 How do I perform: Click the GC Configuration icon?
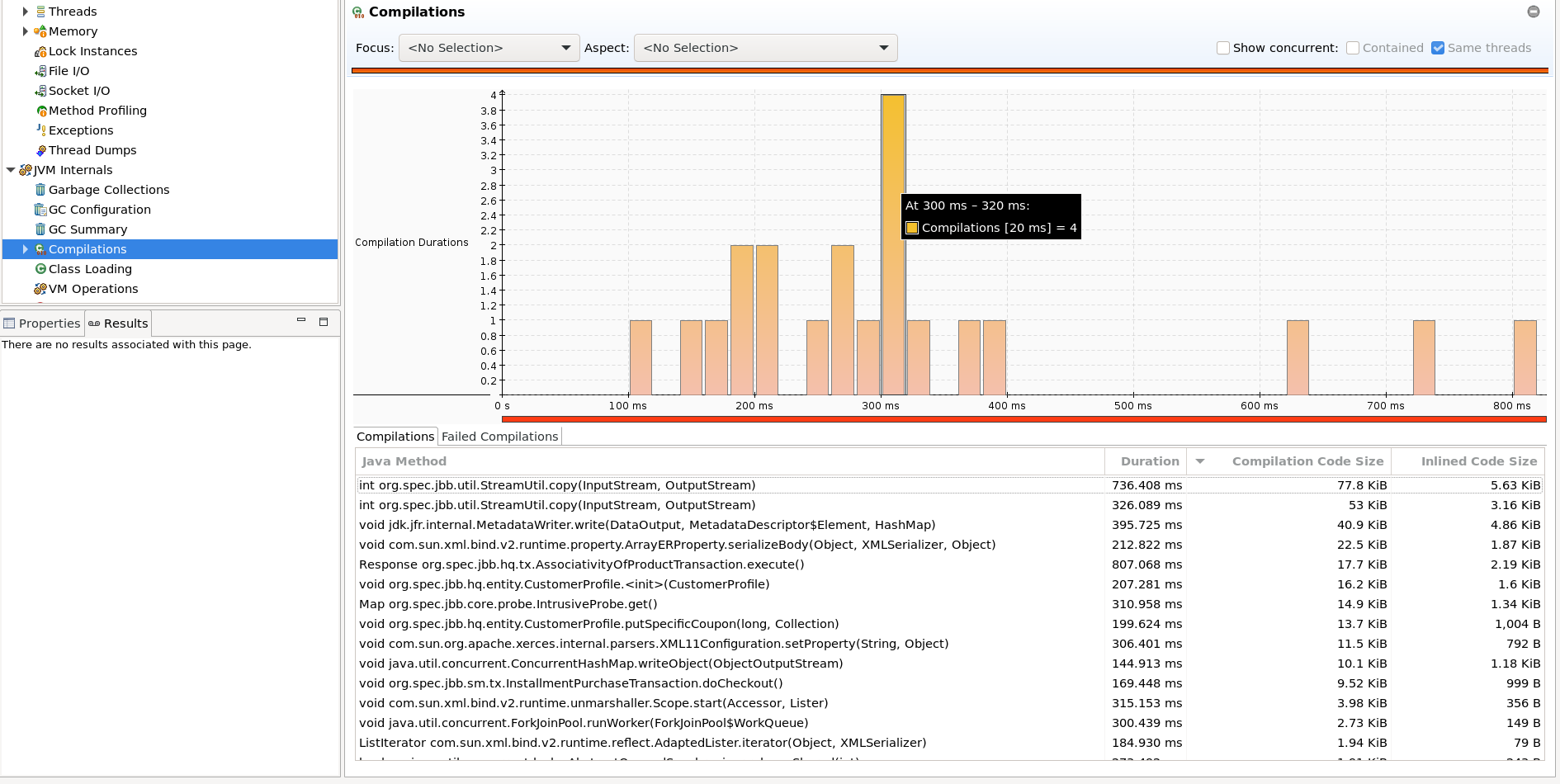coord(40,210)
